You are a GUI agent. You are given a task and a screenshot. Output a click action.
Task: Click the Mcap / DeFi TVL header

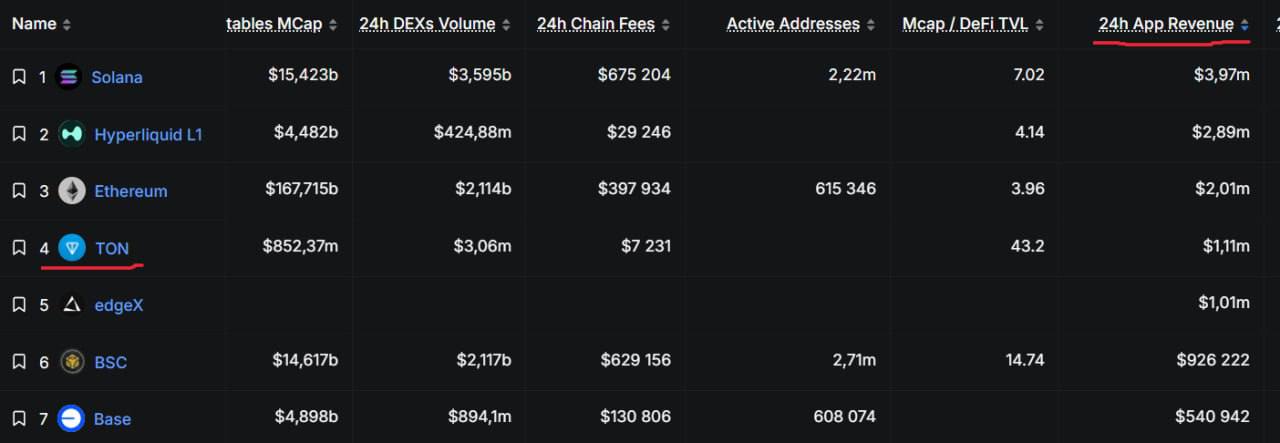coord(965,24)
